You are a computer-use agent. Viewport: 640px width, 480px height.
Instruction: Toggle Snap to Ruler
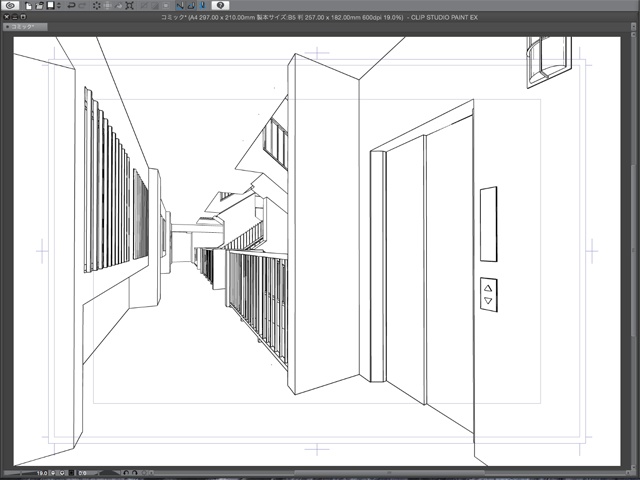[180, 6]
